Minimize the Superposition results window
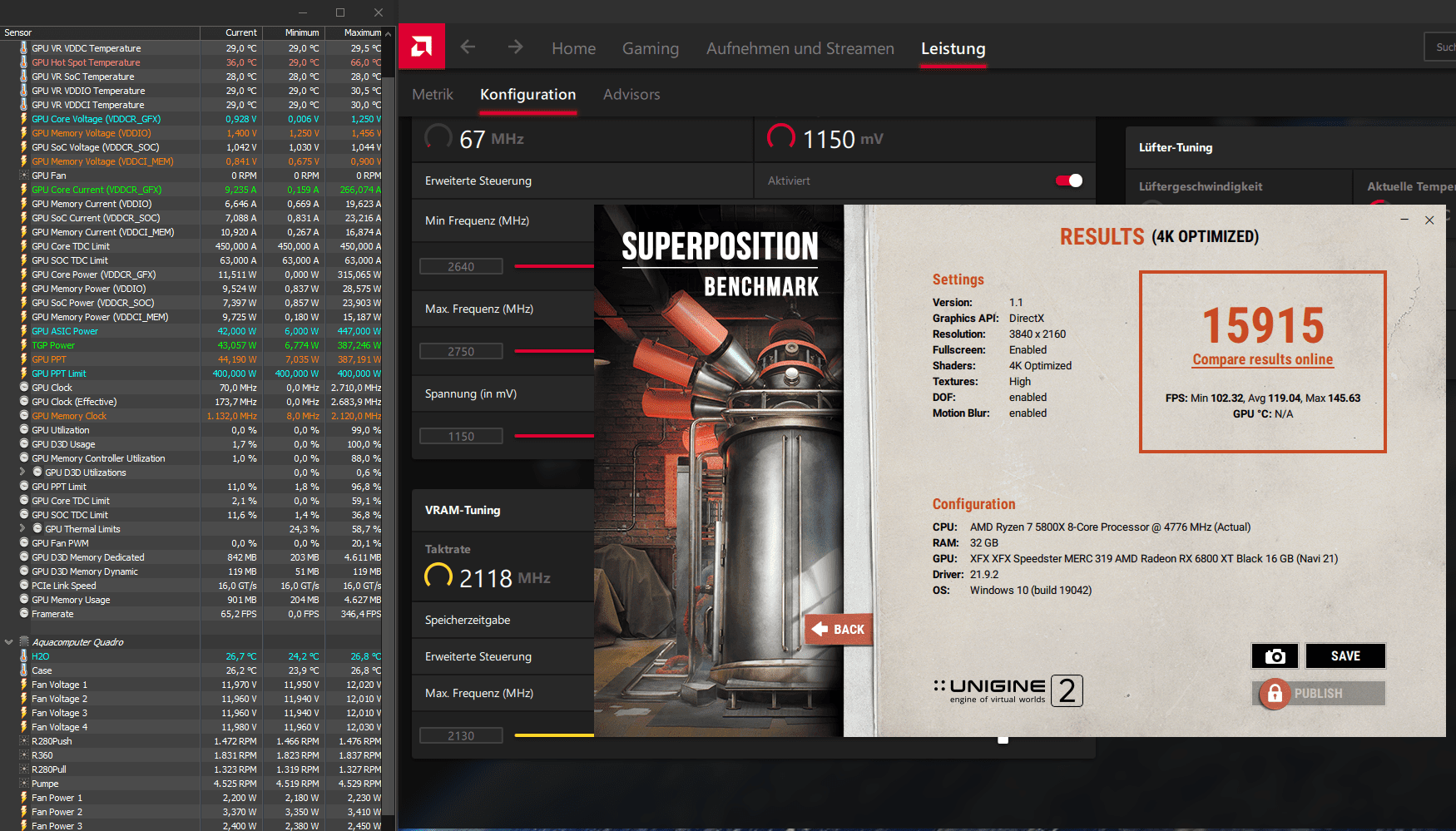1456x831 pixels. coord(1404,220)
